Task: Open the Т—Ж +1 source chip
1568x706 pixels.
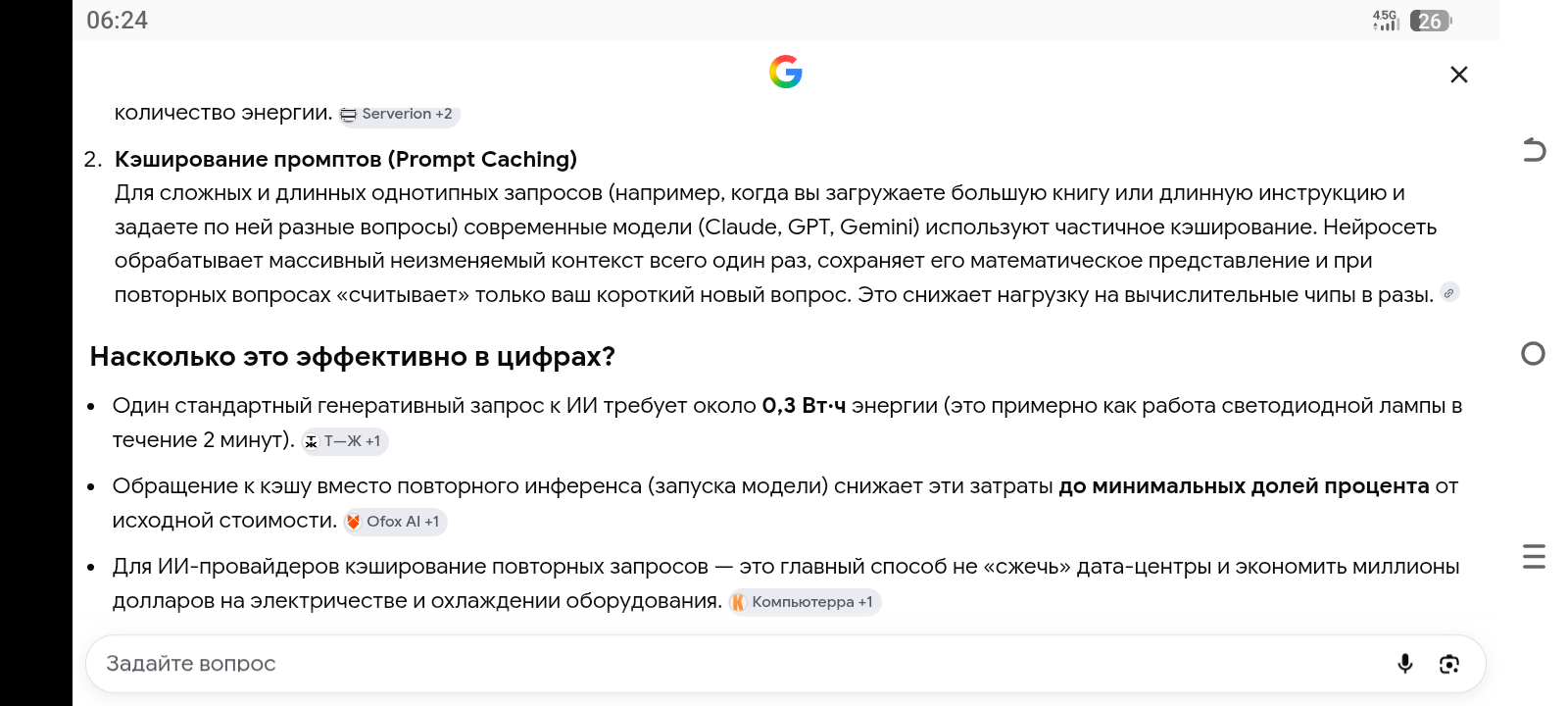Action: click(344, 441)
